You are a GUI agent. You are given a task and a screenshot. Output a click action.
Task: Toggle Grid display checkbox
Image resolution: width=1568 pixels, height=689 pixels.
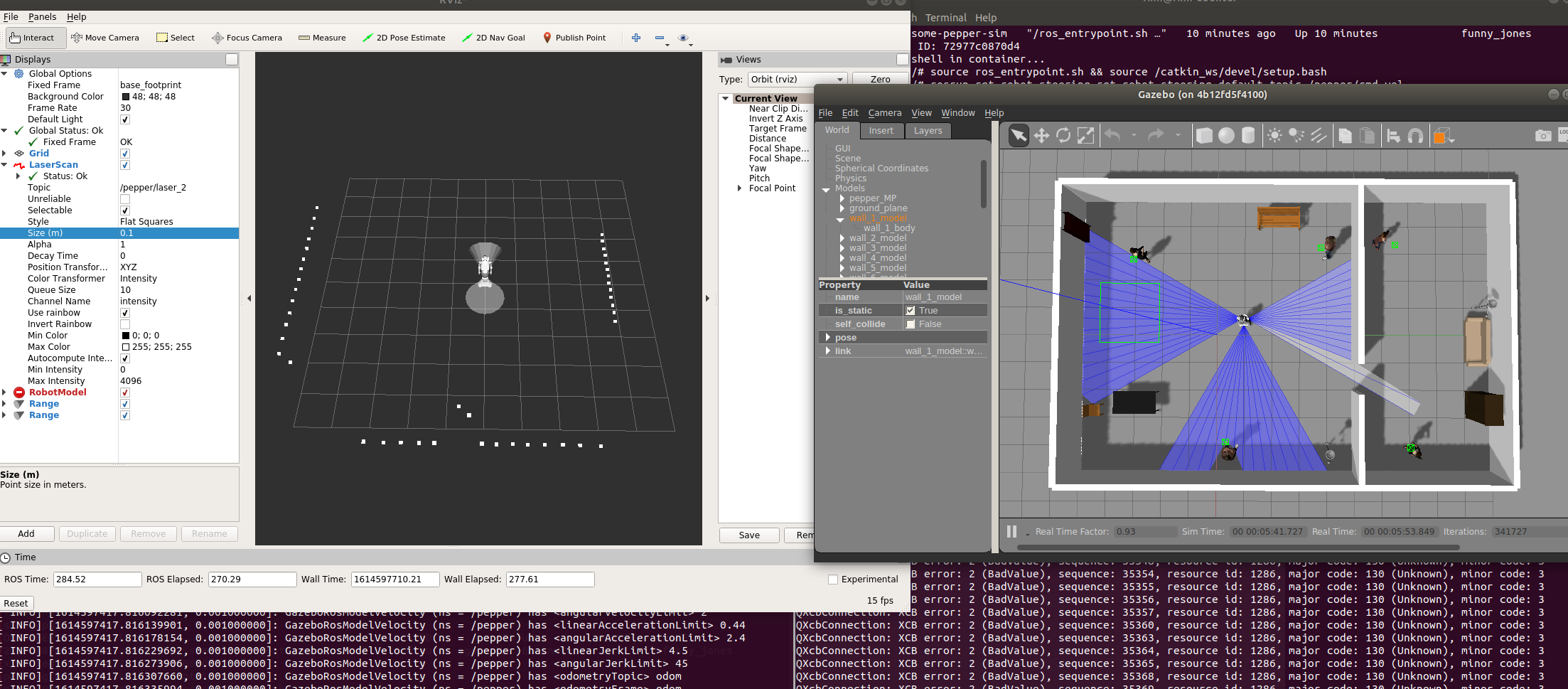[x=125, y=154]
